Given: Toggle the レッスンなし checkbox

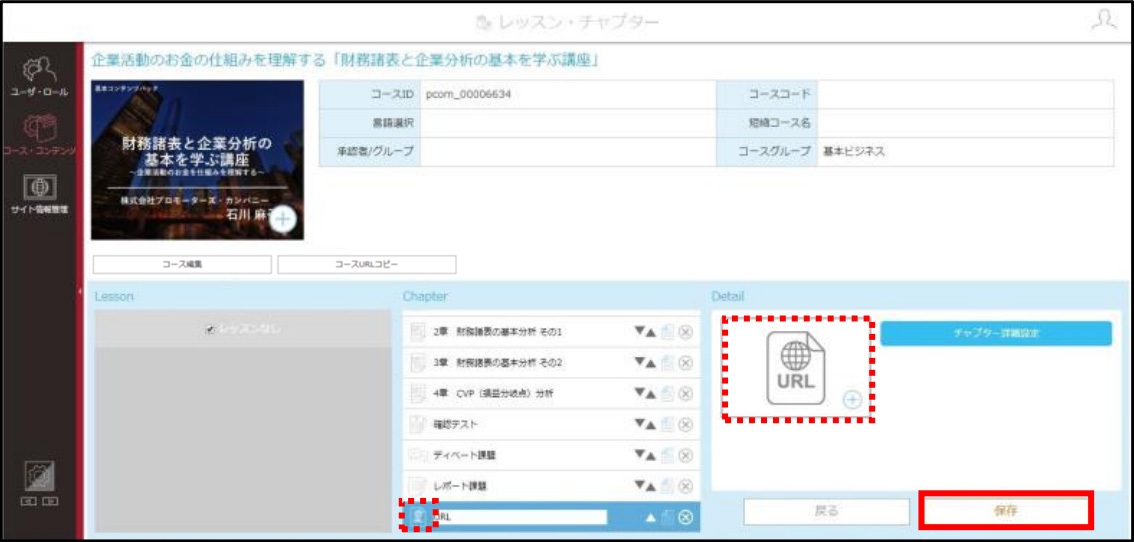Looking at the screenshot, I should point(210,329).
